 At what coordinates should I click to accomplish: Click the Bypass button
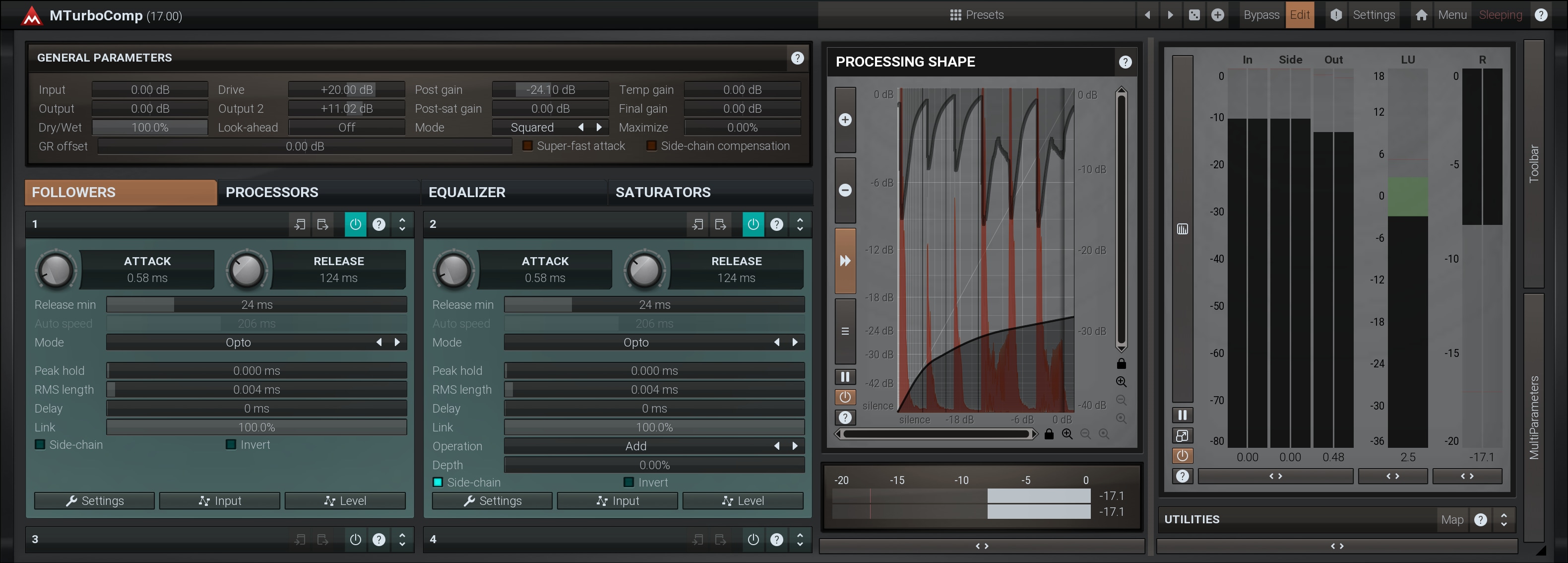point(1260,14)
